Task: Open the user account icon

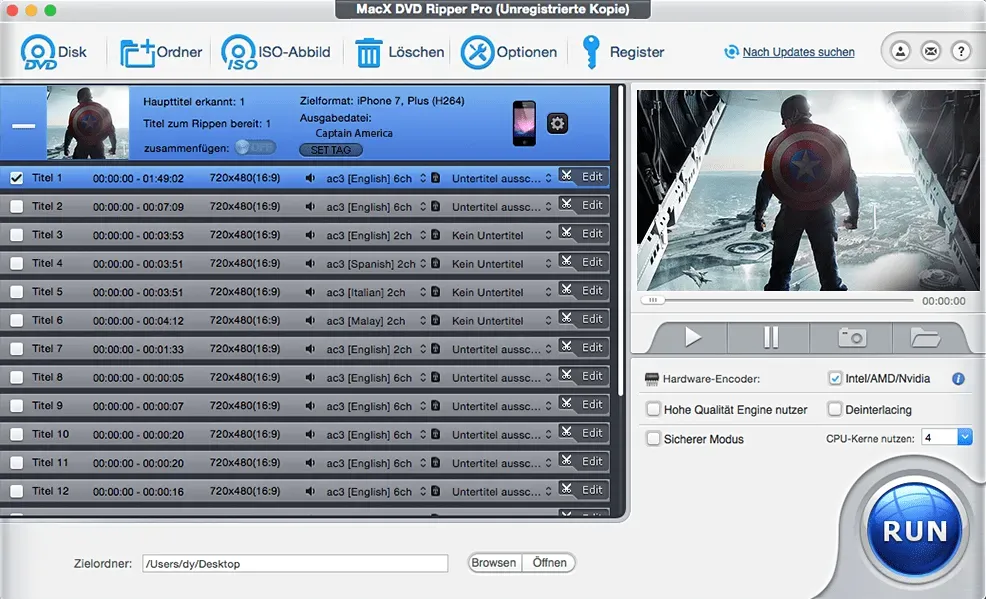Action: tap(900, 52)
